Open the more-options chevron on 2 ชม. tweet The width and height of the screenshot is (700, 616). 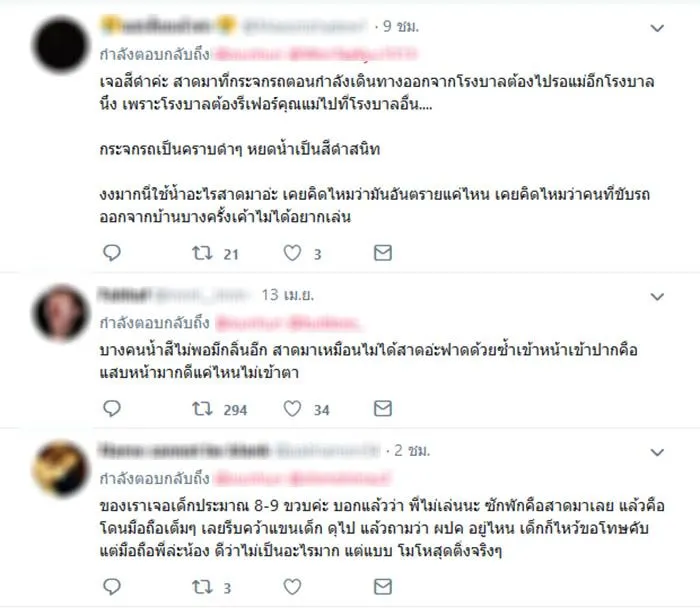pos(657,453)
